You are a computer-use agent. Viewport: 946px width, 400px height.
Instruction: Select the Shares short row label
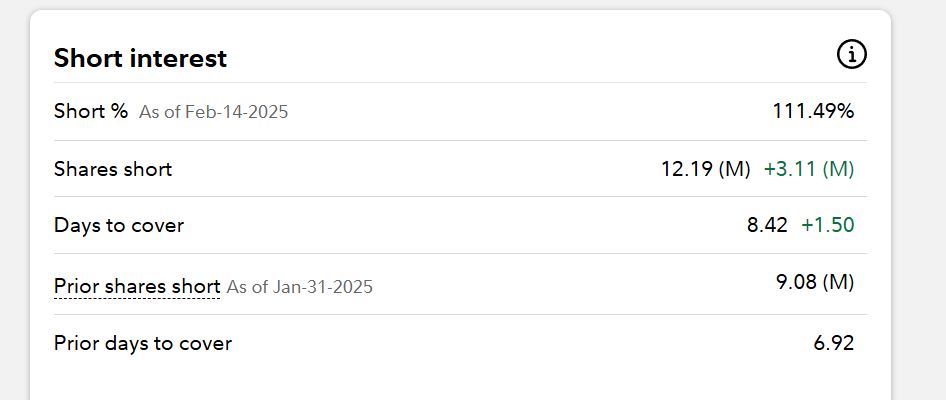click(113, 169)
